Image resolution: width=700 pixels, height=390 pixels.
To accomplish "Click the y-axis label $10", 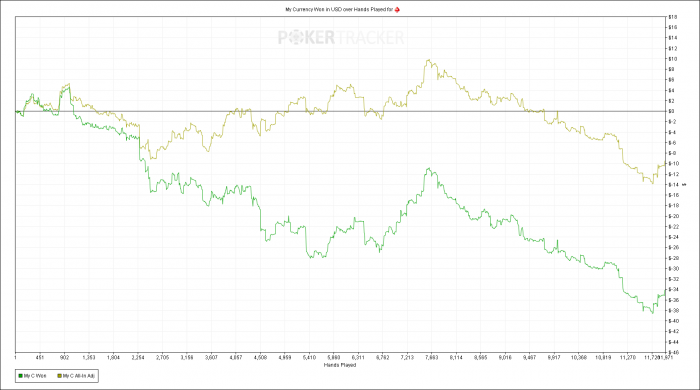I will [672, 59].
